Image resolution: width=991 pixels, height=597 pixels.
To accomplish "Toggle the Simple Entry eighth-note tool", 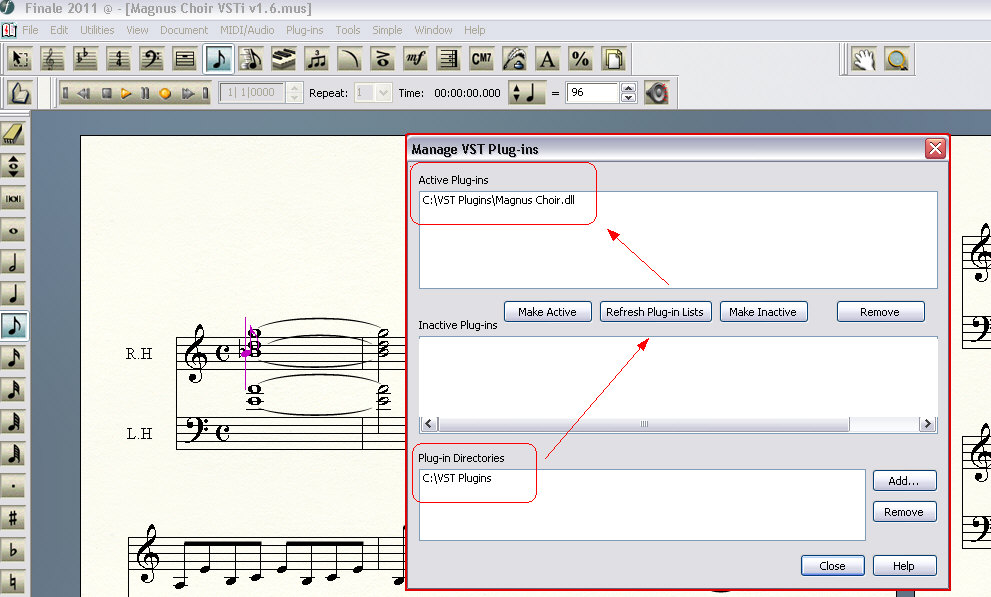I will [218, 59].
